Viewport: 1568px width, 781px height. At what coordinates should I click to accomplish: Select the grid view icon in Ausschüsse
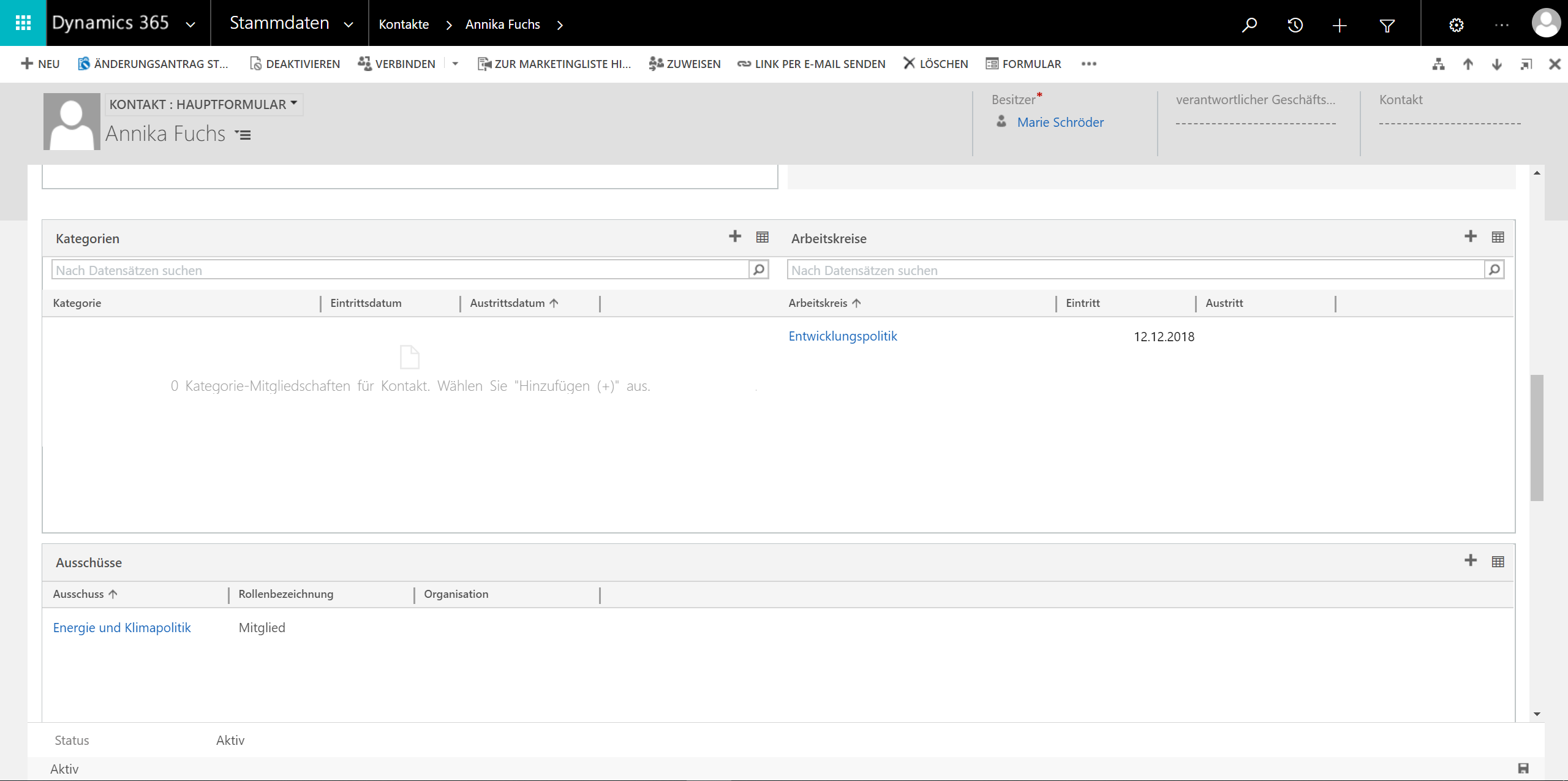pyautogui.click(x=1498, y=561)
